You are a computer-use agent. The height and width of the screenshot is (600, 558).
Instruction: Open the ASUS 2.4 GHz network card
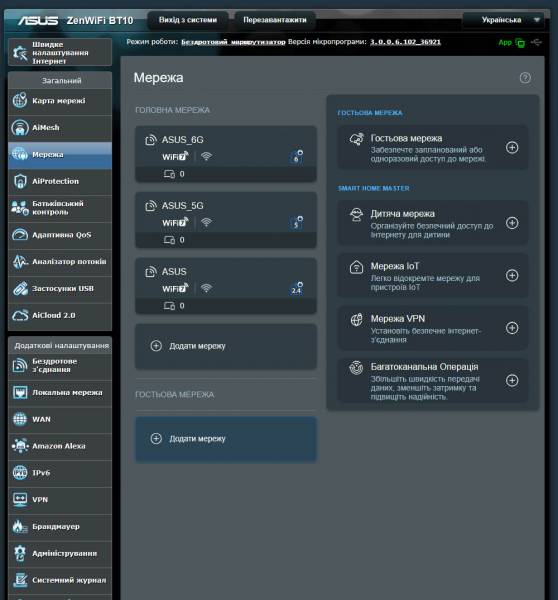click(x=226, y=286)
